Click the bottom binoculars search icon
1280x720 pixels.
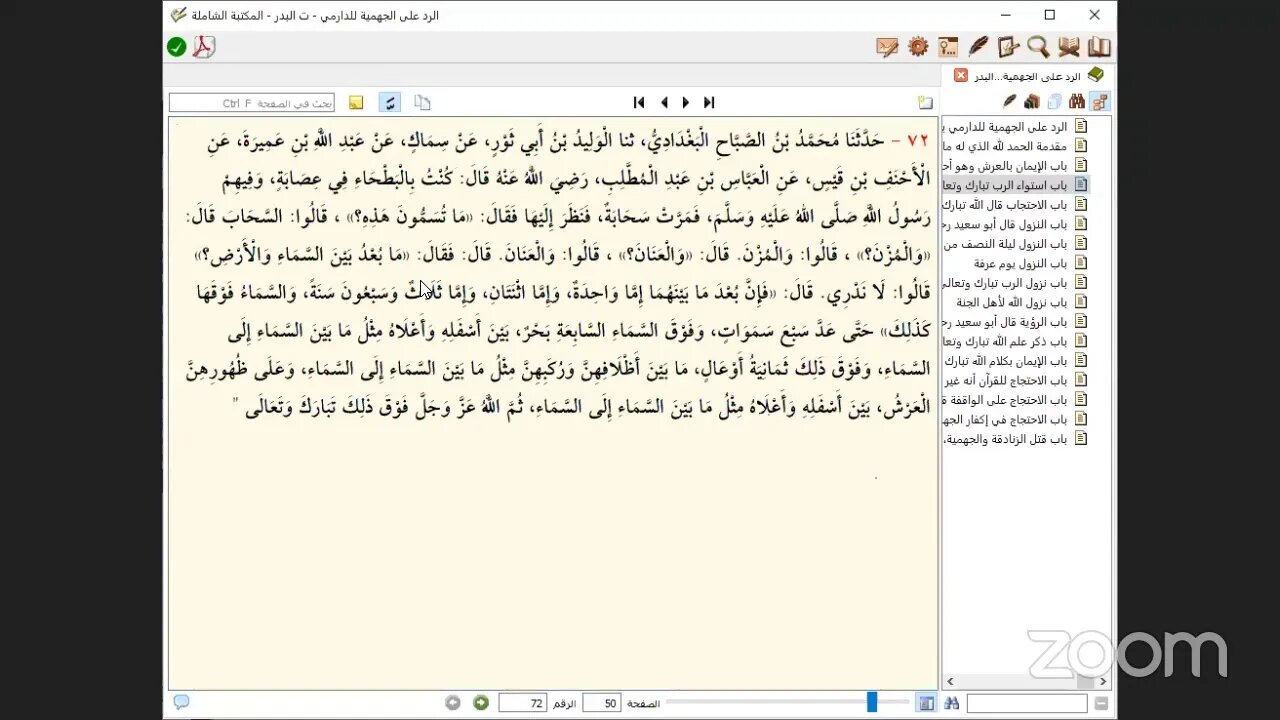pyautogui.click(x=952, y=703)
